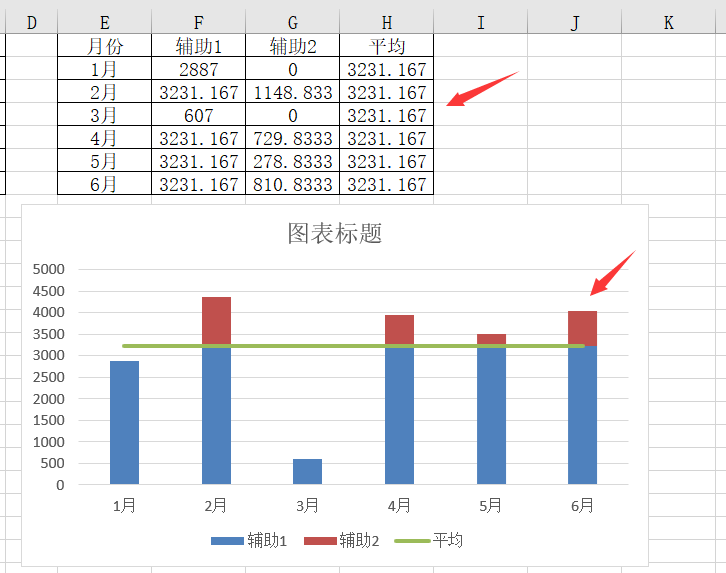This screenshot has width=726, height=573.
Task: Click the chart title 图表标题
Action: point(334,233)
